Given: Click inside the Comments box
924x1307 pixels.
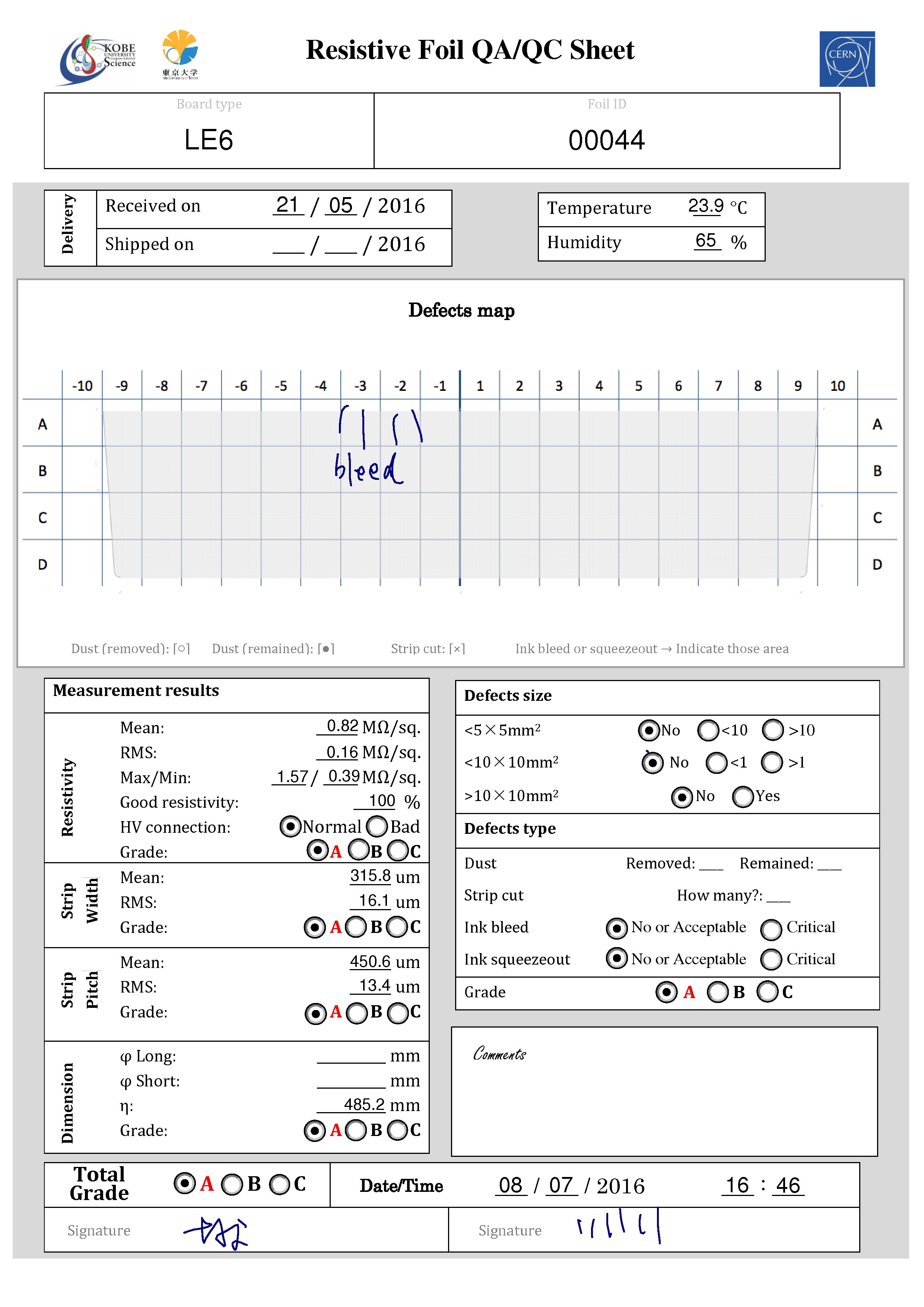Looking at the screenshot, I should (664, 1091).
